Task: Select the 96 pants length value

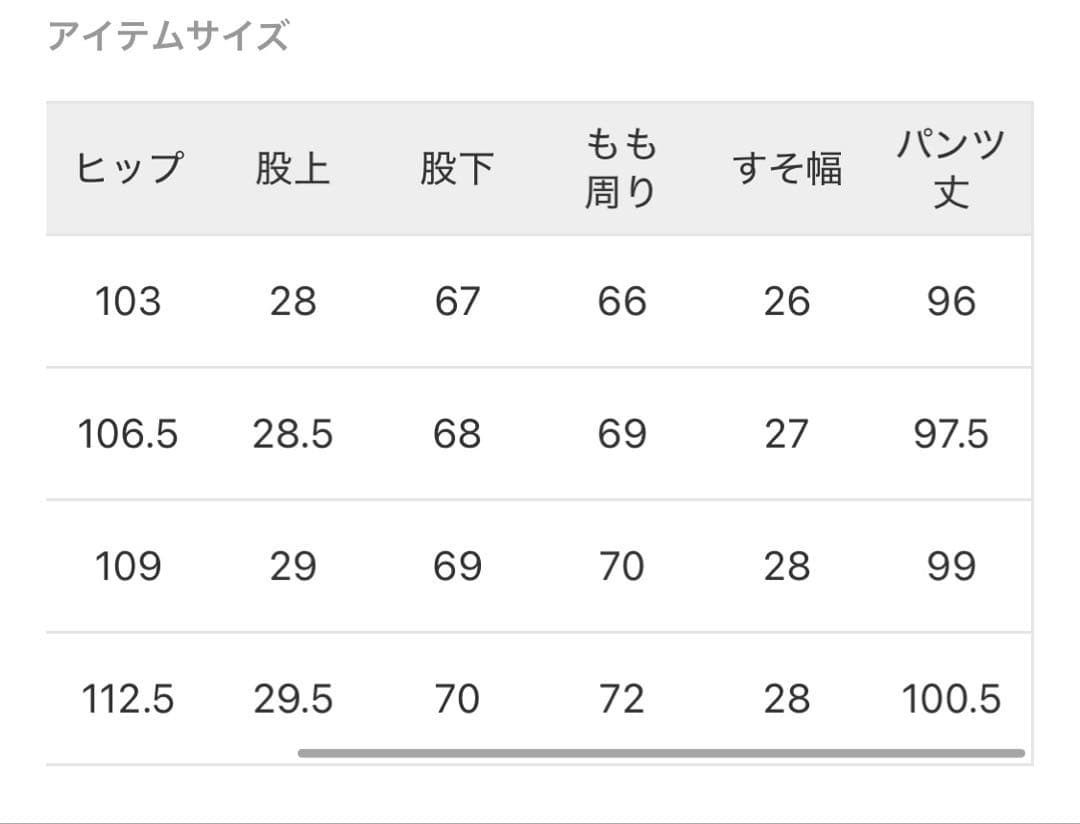Action: coord(950,301)
